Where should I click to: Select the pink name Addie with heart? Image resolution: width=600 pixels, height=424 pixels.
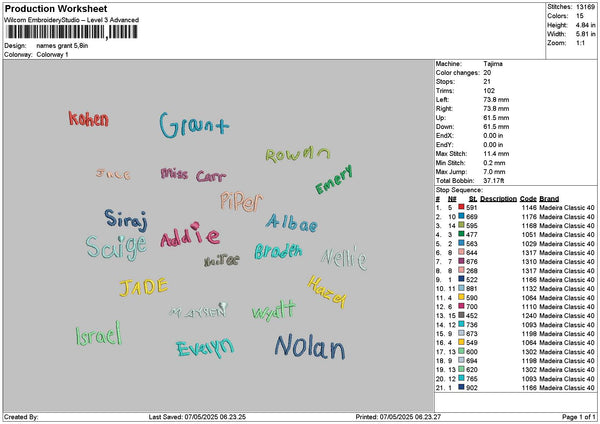(x=190, y=234)
